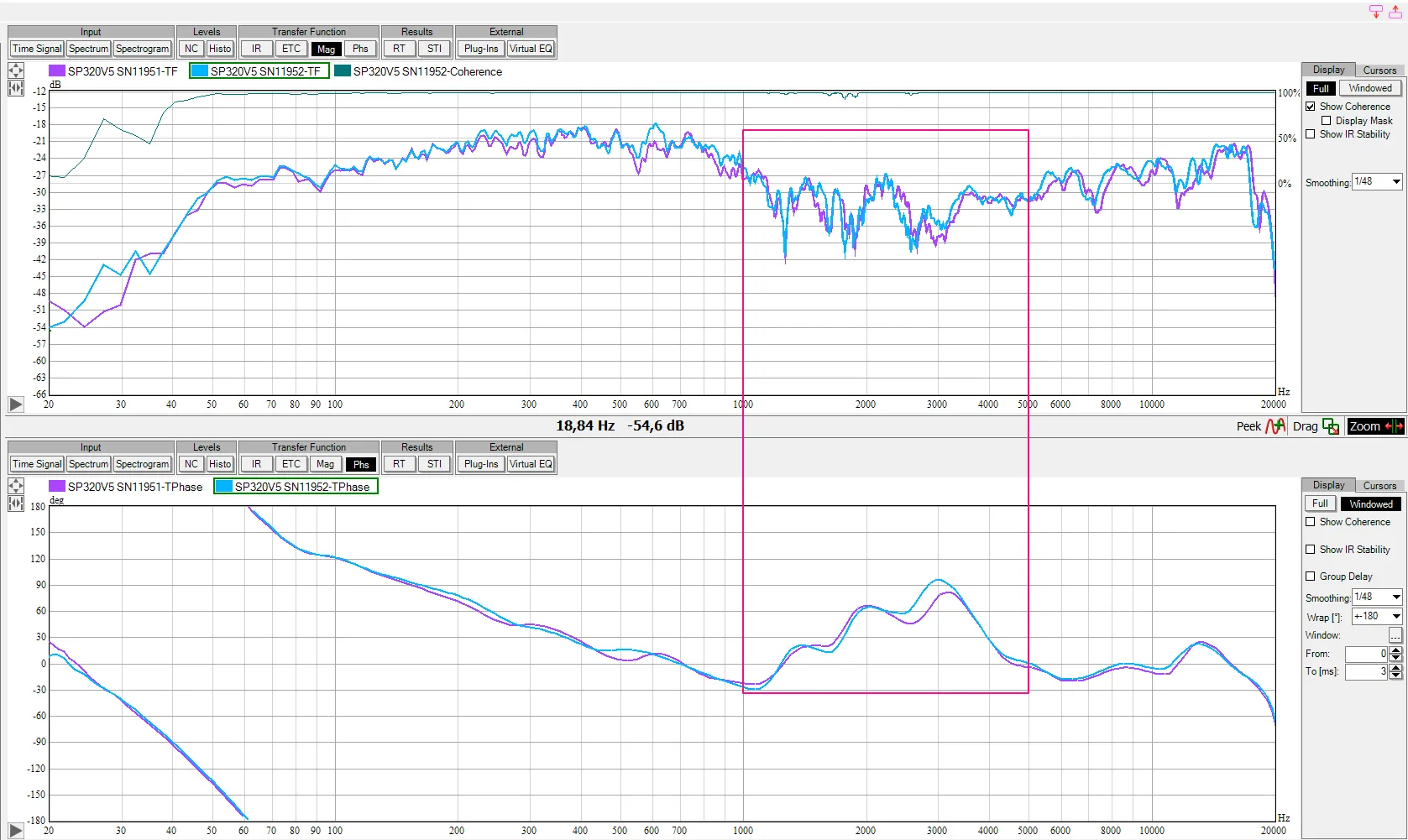The width and height of the screenshot is (1408, 840).
Task: Click the purple SP320V5 SN11951-TF swatch
Action: tap(57, 71)
